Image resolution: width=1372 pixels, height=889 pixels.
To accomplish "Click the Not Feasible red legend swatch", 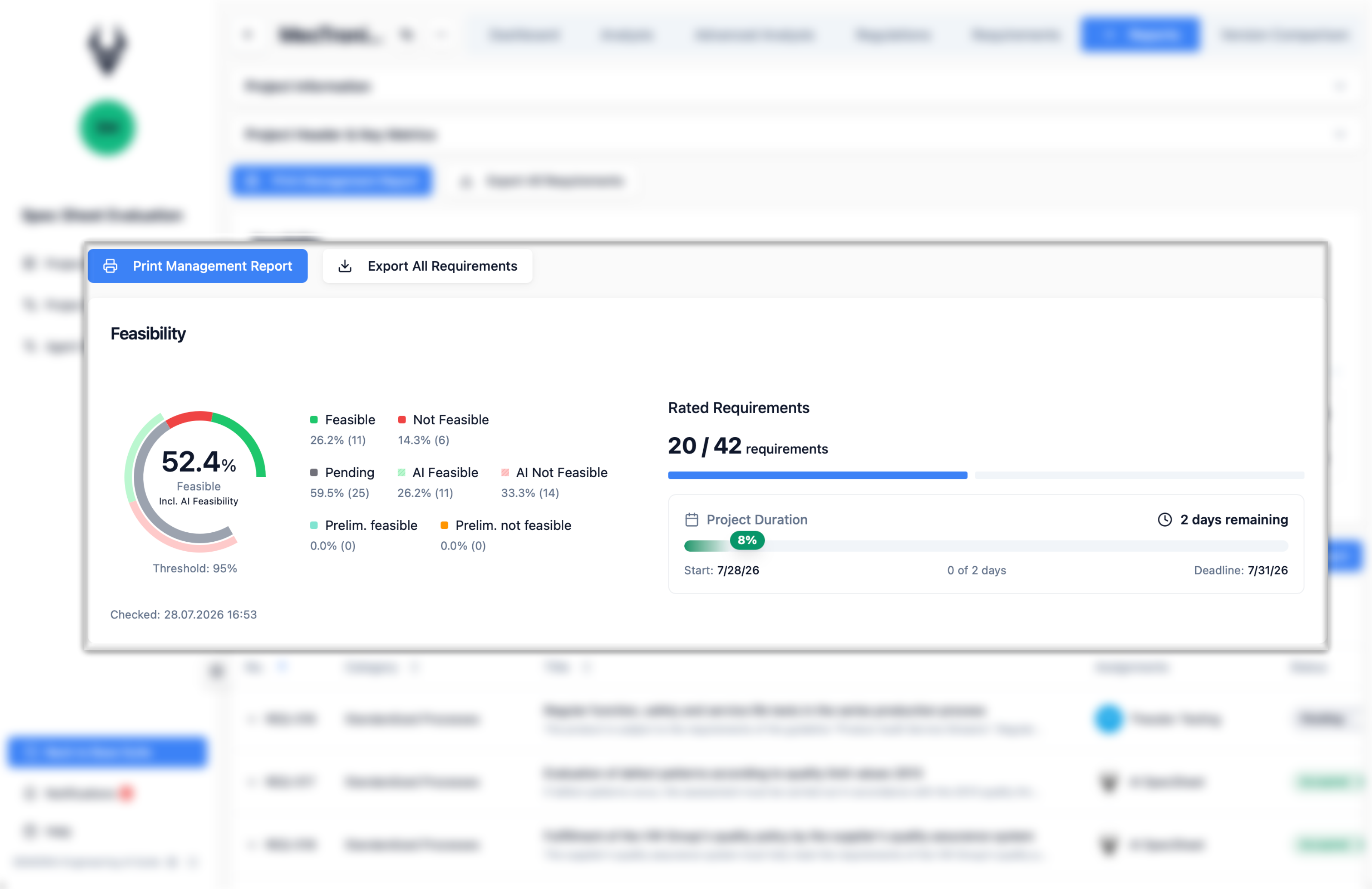I will click(402, 420).
